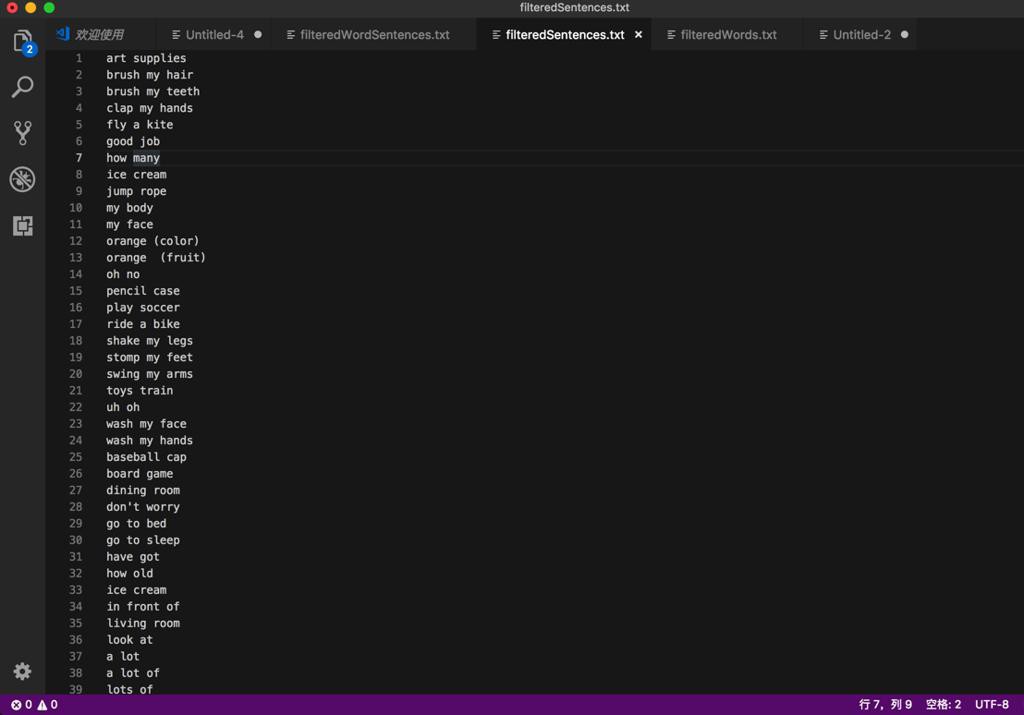This screenshot has width=1024, height=715.
Task: Click line number 39 in gutter
Action: (x=76, y=689)
